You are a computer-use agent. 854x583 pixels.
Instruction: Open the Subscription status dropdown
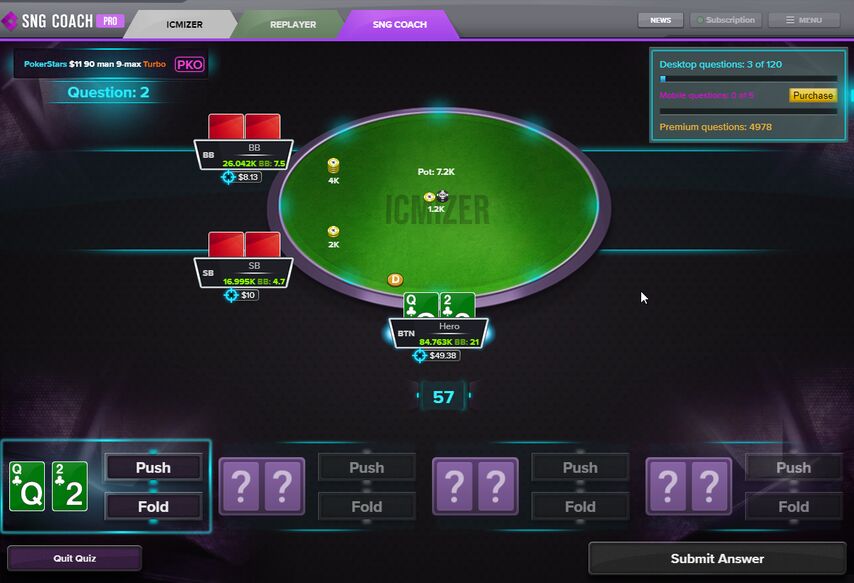(726, 20)
